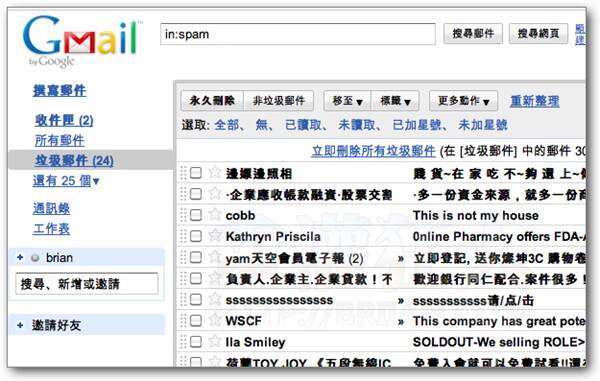Open 收件匣 (2) folder
This screenshot has width=600, height=381.
64,120
